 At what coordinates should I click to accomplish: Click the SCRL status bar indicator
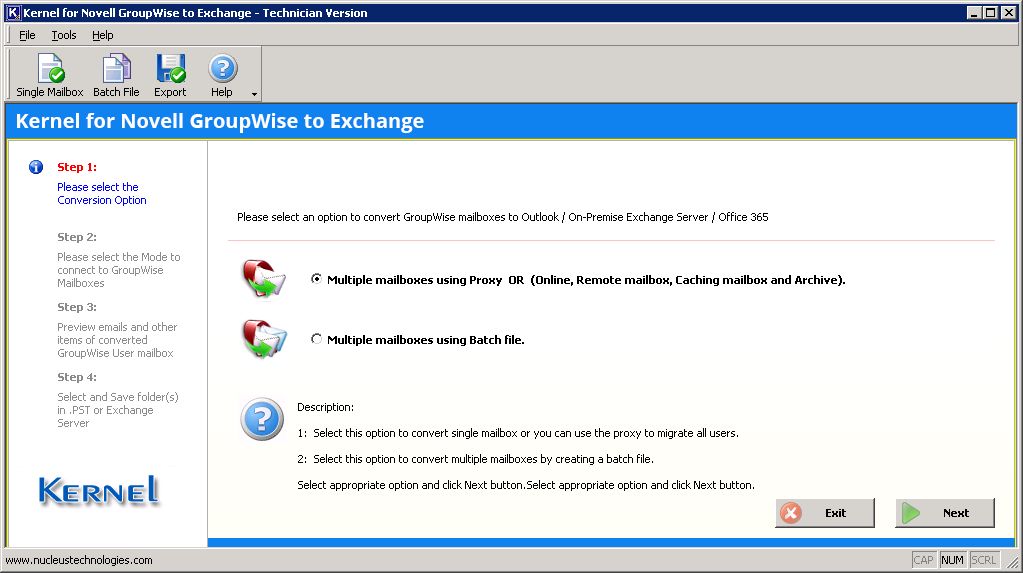coord(983,560)
